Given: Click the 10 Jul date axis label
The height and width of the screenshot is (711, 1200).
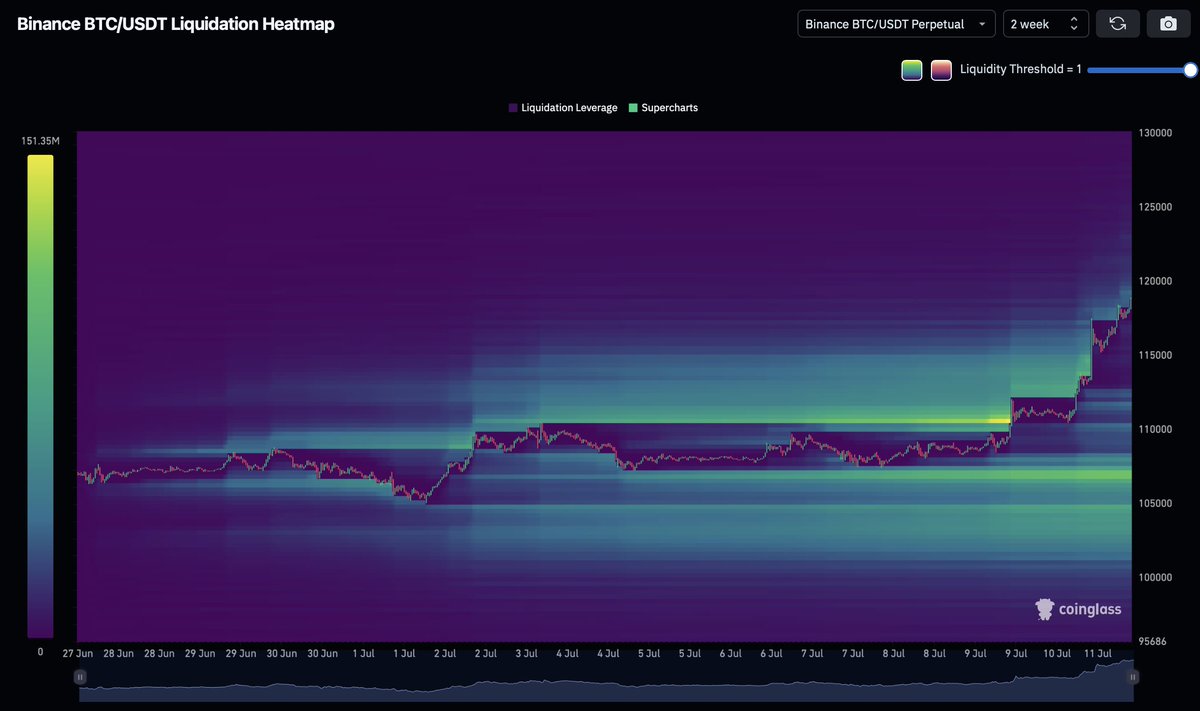Looking at the screenshot, I should pos(1057,653).
